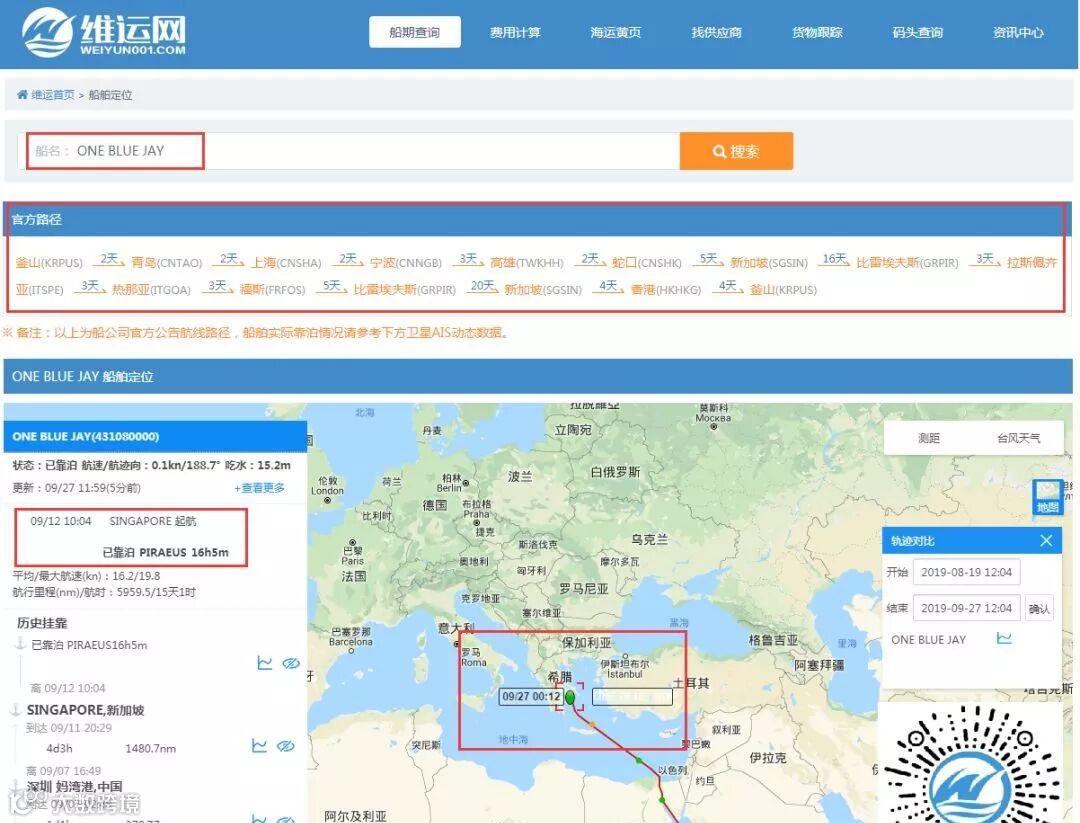Click the 历史挂靠 heading
1080x823 pixels.
click(42, 623)
